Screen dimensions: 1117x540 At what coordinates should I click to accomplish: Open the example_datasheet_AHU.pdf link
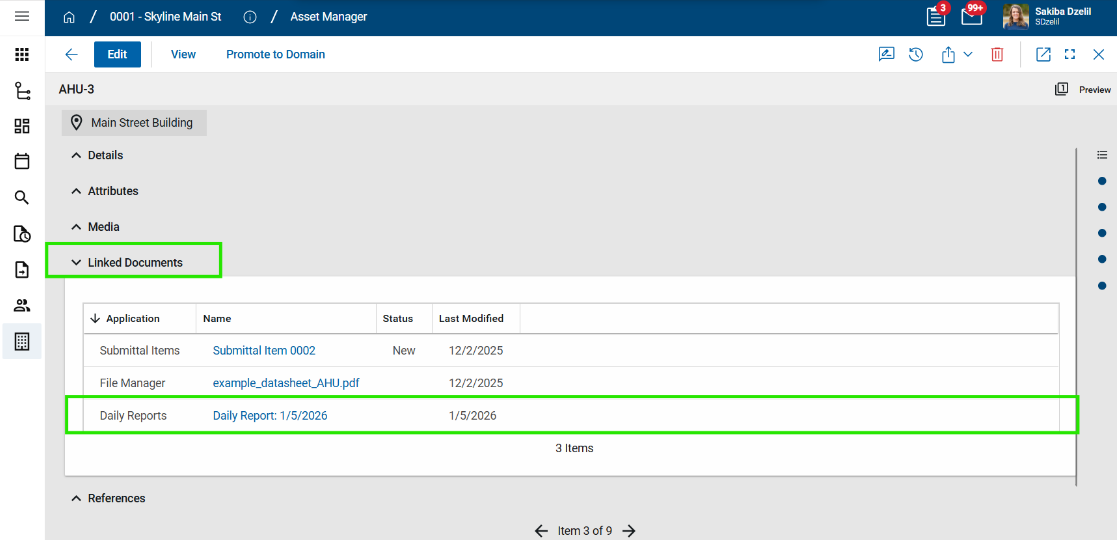point(286,383)
